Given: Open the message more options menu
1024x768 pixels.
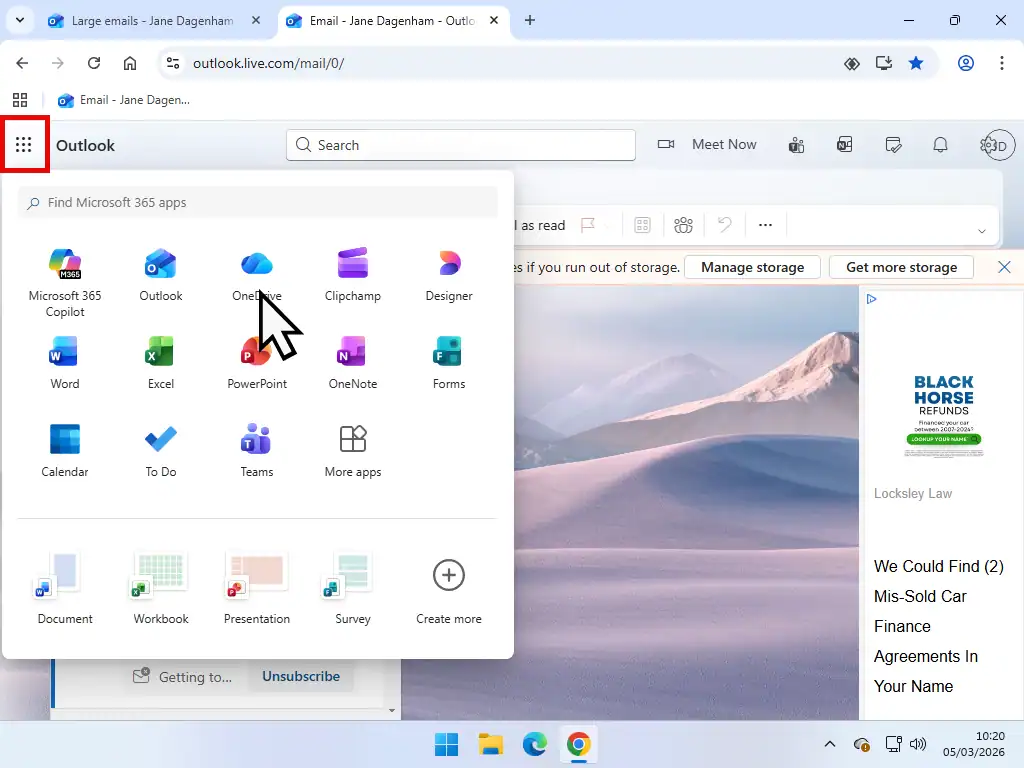Looking at the screenshot, I should point(765,224).
